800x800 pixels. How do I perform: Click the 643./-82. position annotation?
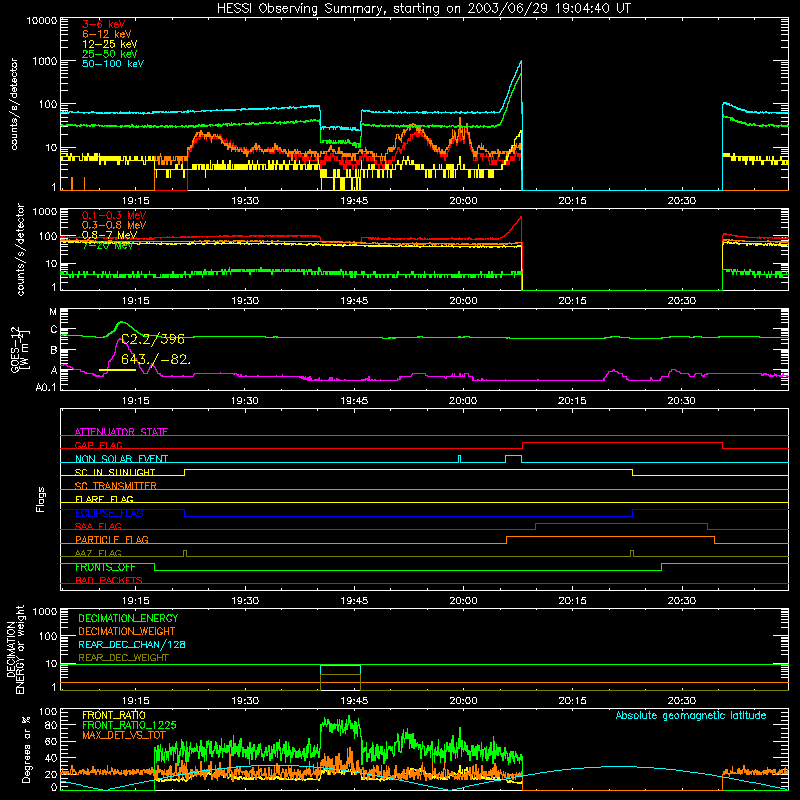[156, 360]
